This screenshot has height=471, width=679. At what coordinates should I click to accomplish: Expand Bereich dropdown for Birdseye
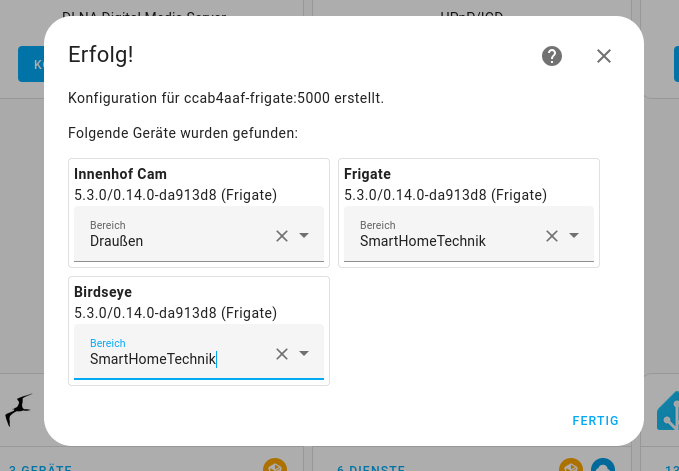[305, 354]
